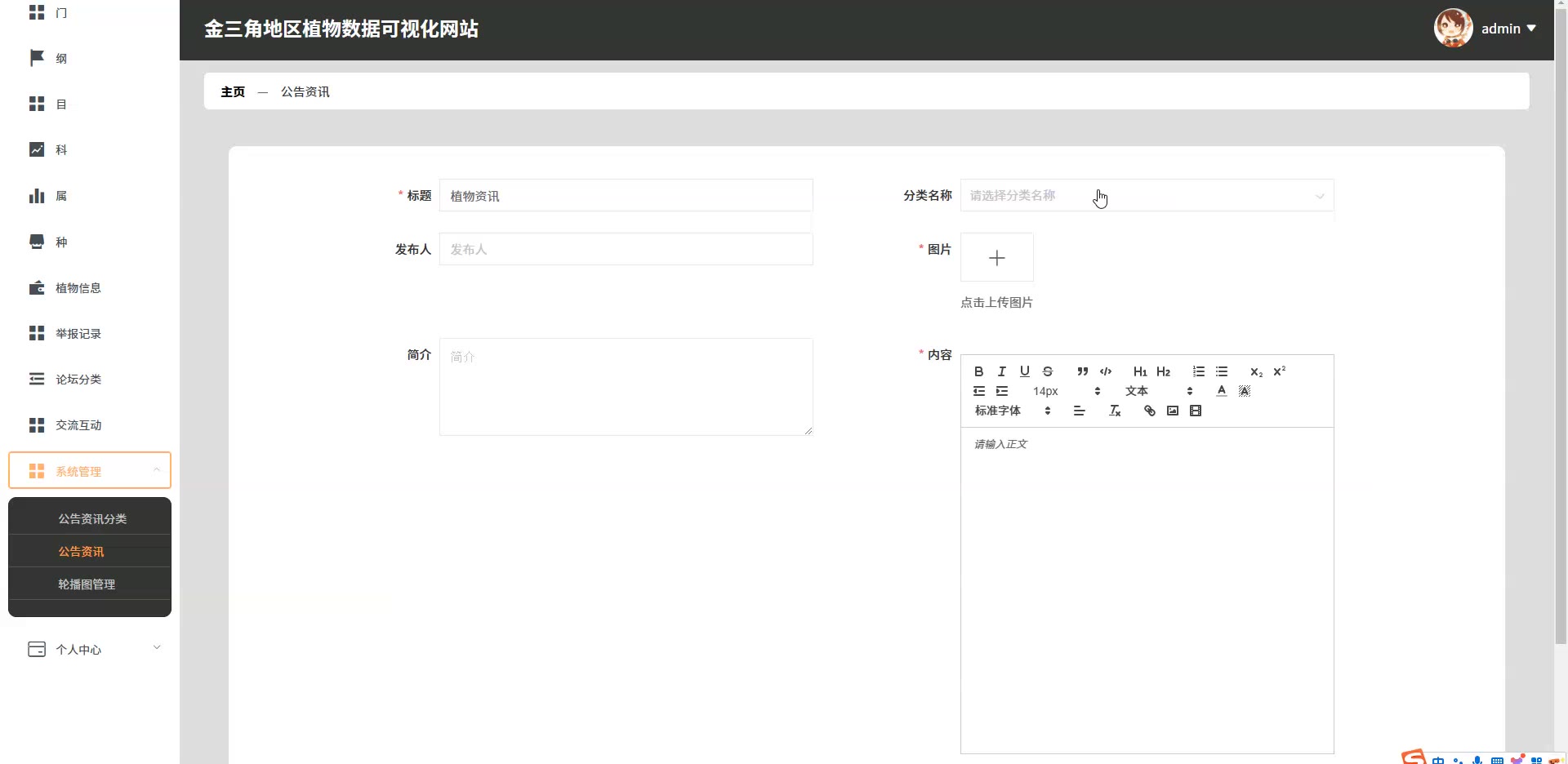Click the ordered list icon

1198,371
